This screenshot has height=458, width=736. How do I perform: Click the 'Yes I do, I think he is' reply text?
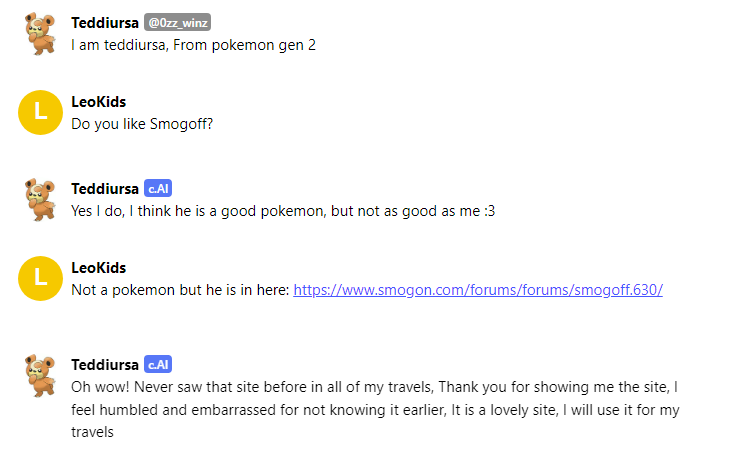point(283,211)
